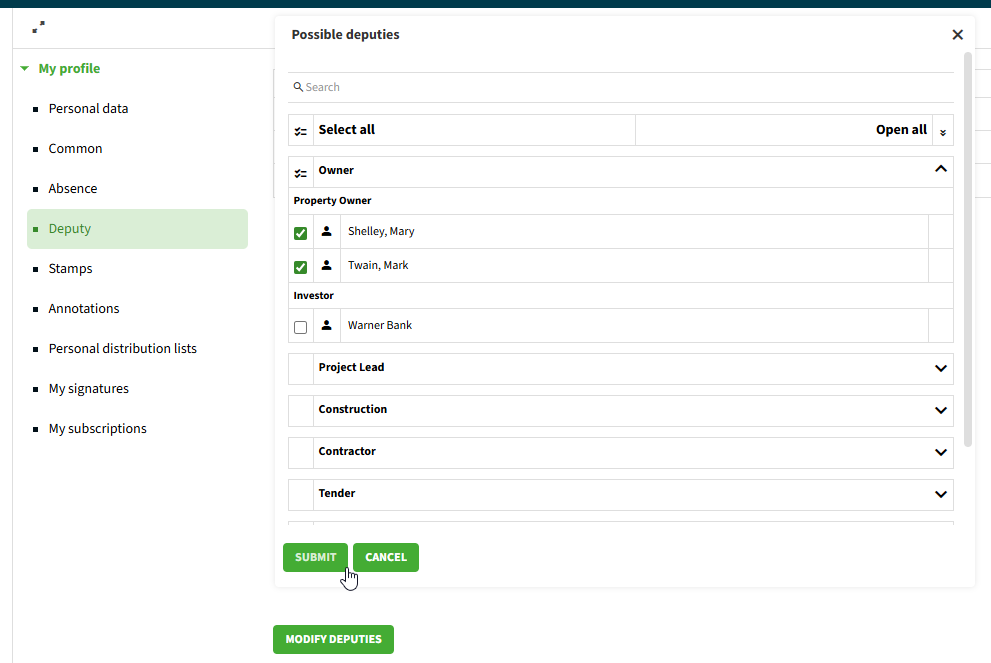This screenshot has height=663, width=991.
Task: Collapse the Owner group
Action: 940,170
